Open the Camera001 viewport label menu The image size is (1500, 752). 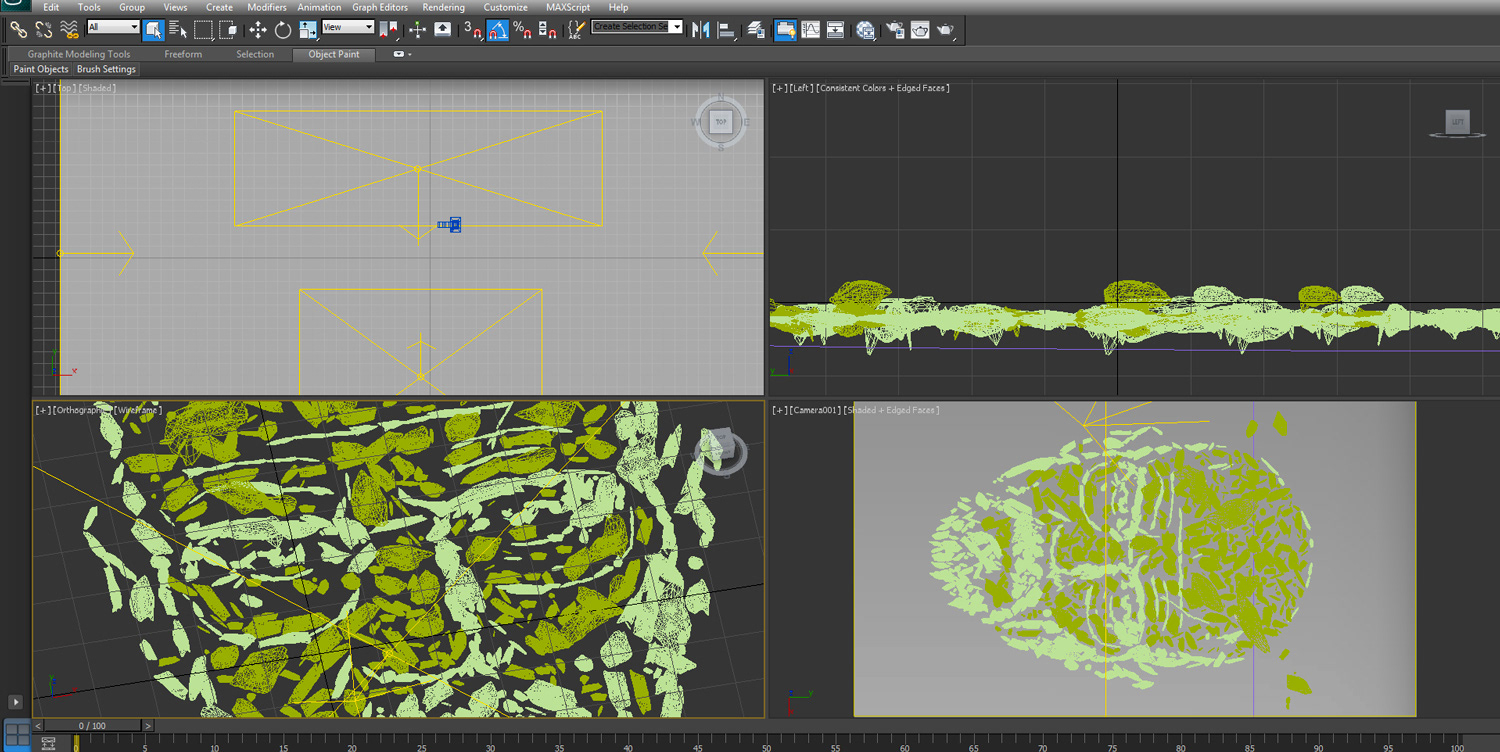coord(816,410)
